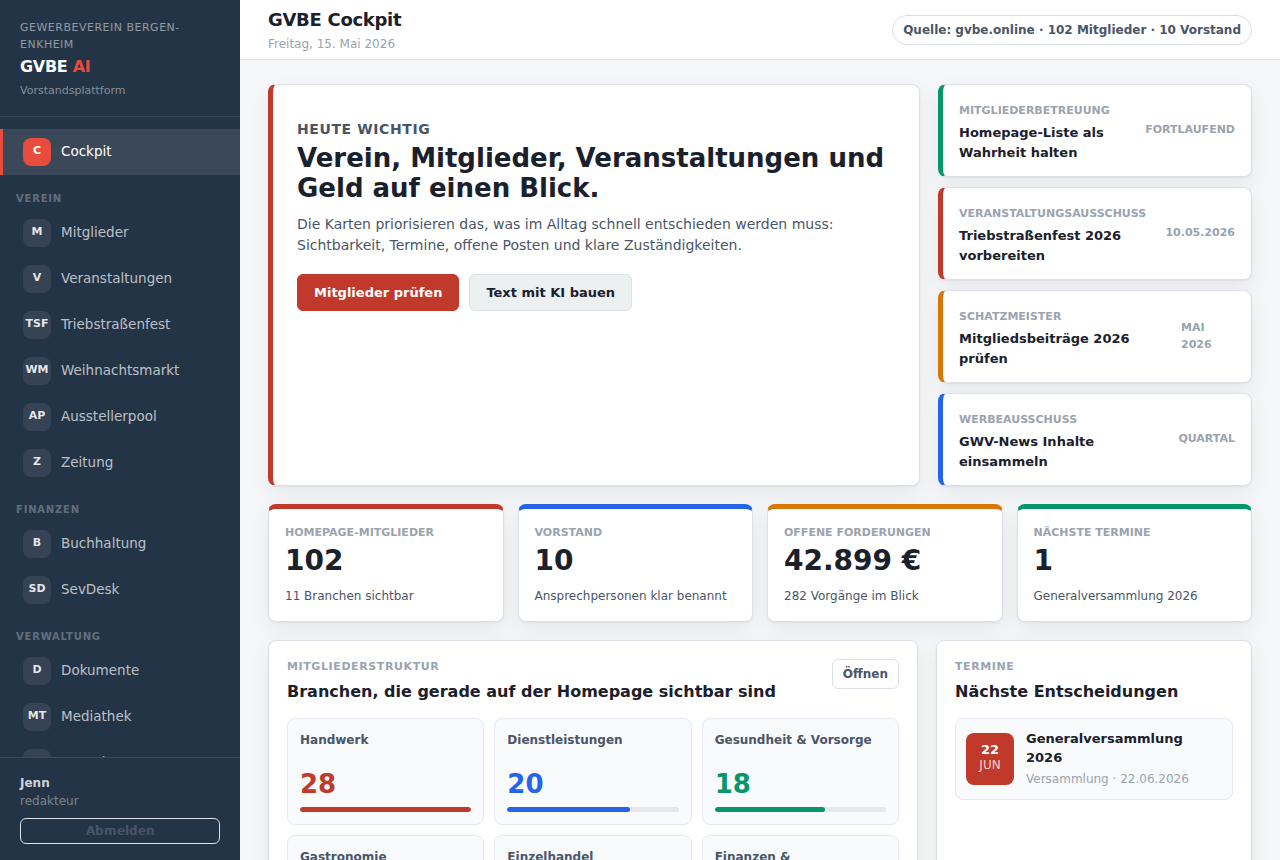Navigate to Ausstellerpool
Viewport: 1280px width, 860px height.
120,416
